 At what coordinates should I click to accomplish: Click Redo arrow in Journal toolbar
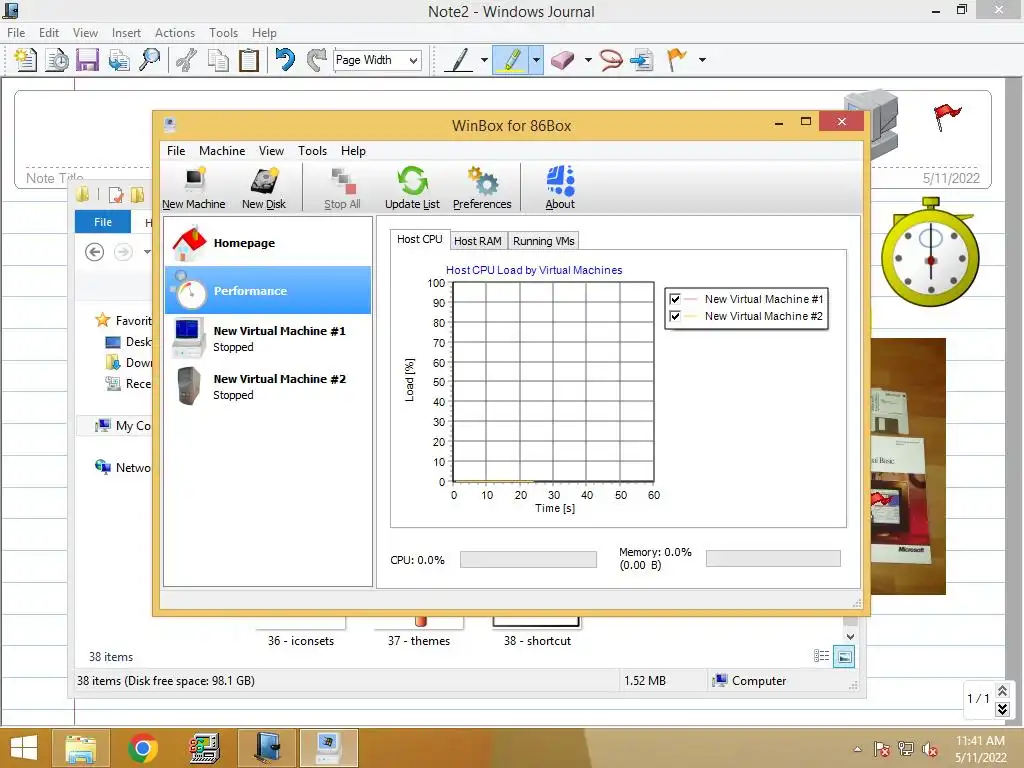point(317,60)
